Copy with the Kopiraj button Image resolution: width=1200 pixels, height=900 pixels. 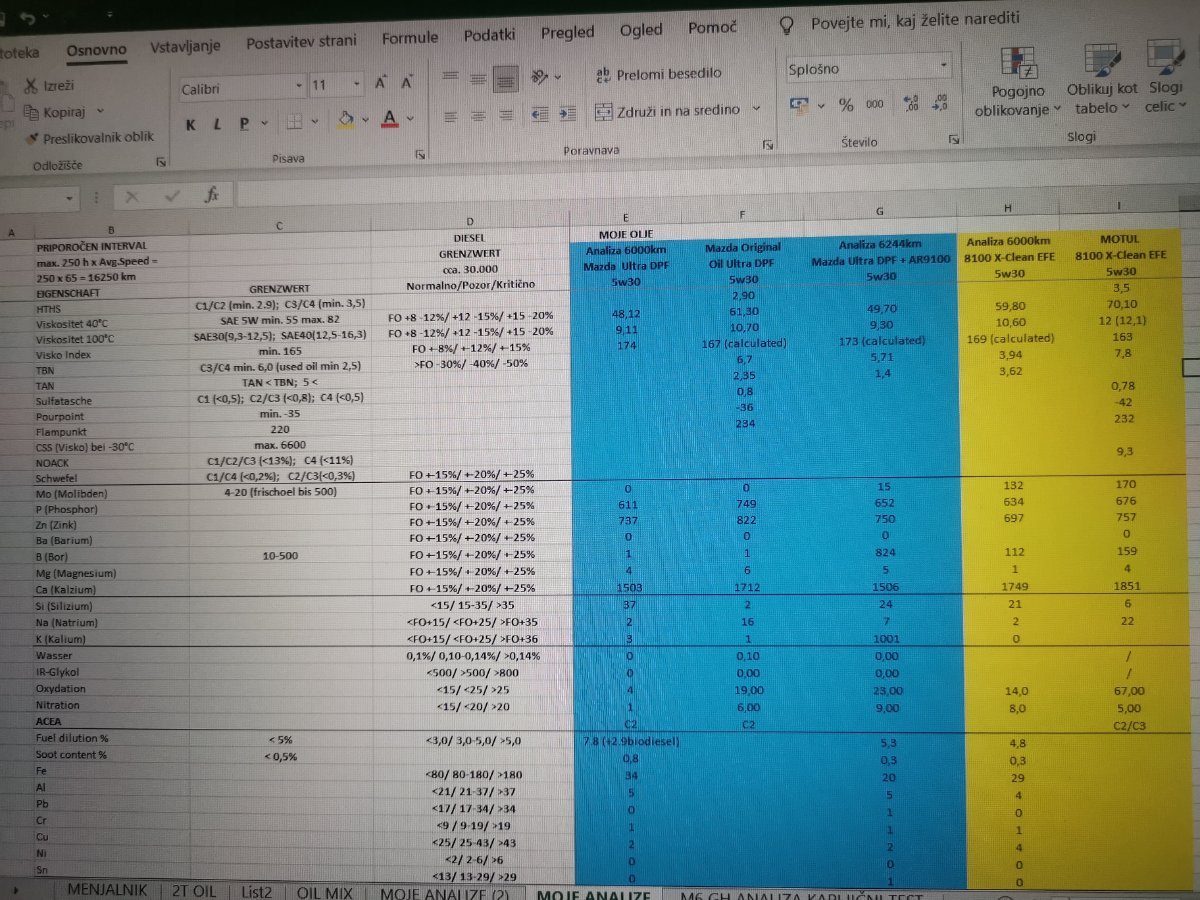[56, 112]
